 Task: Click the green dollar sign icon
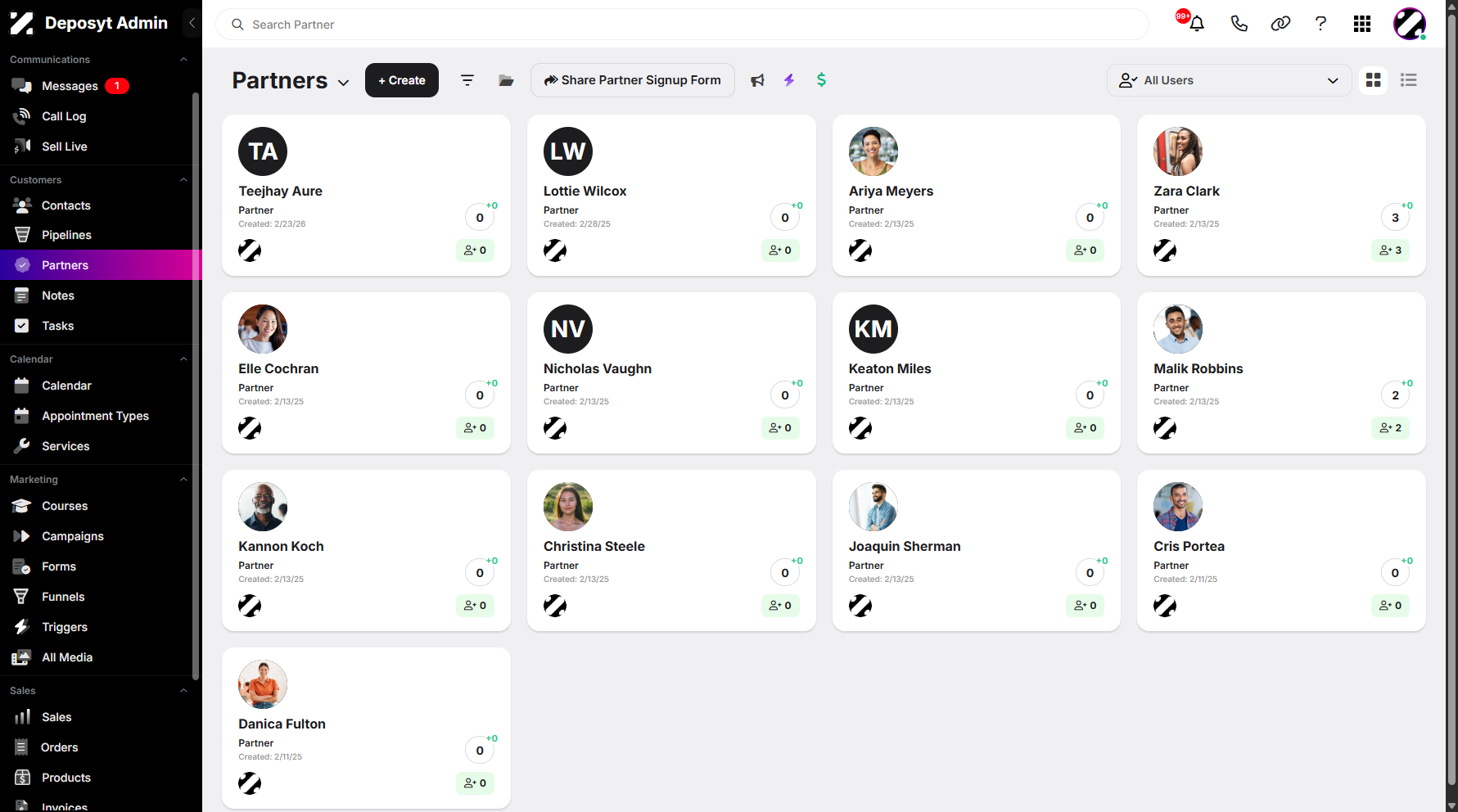coord(821,80)
